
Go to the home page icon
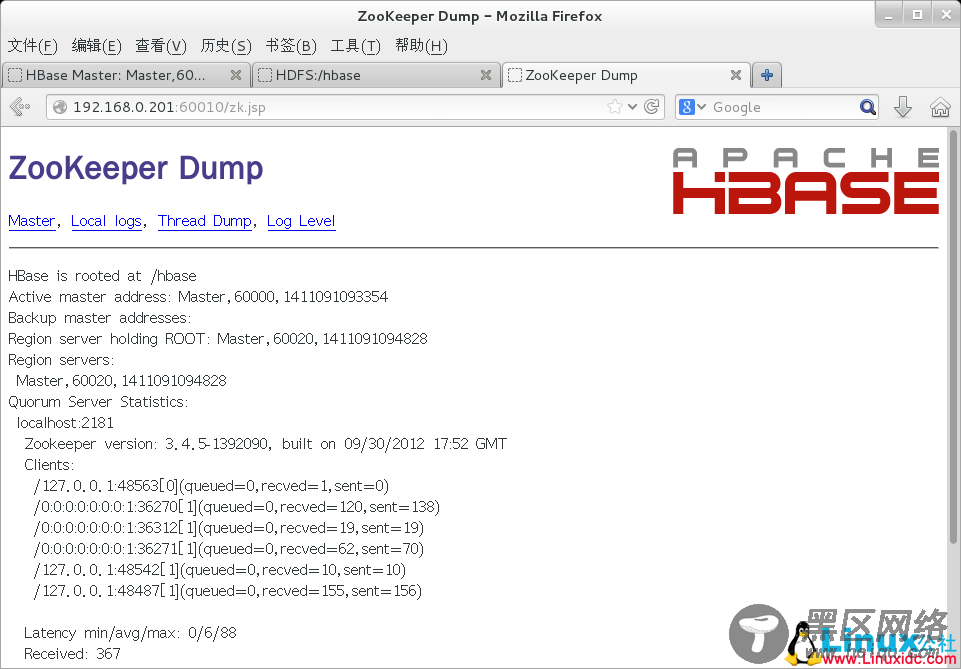tap(940, 107)
